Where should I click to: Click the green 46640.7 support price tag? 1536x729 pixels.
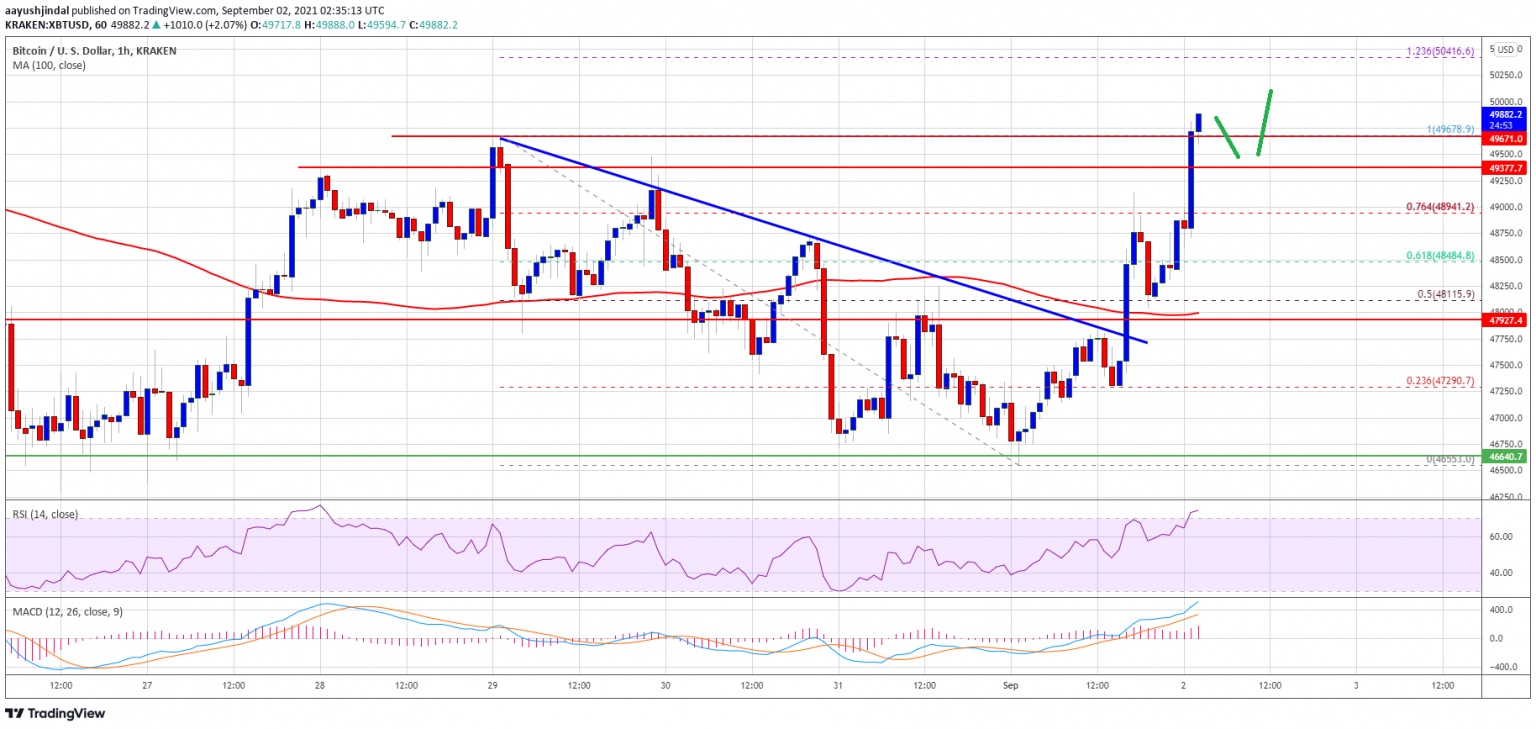click(x=1503, y=456)
